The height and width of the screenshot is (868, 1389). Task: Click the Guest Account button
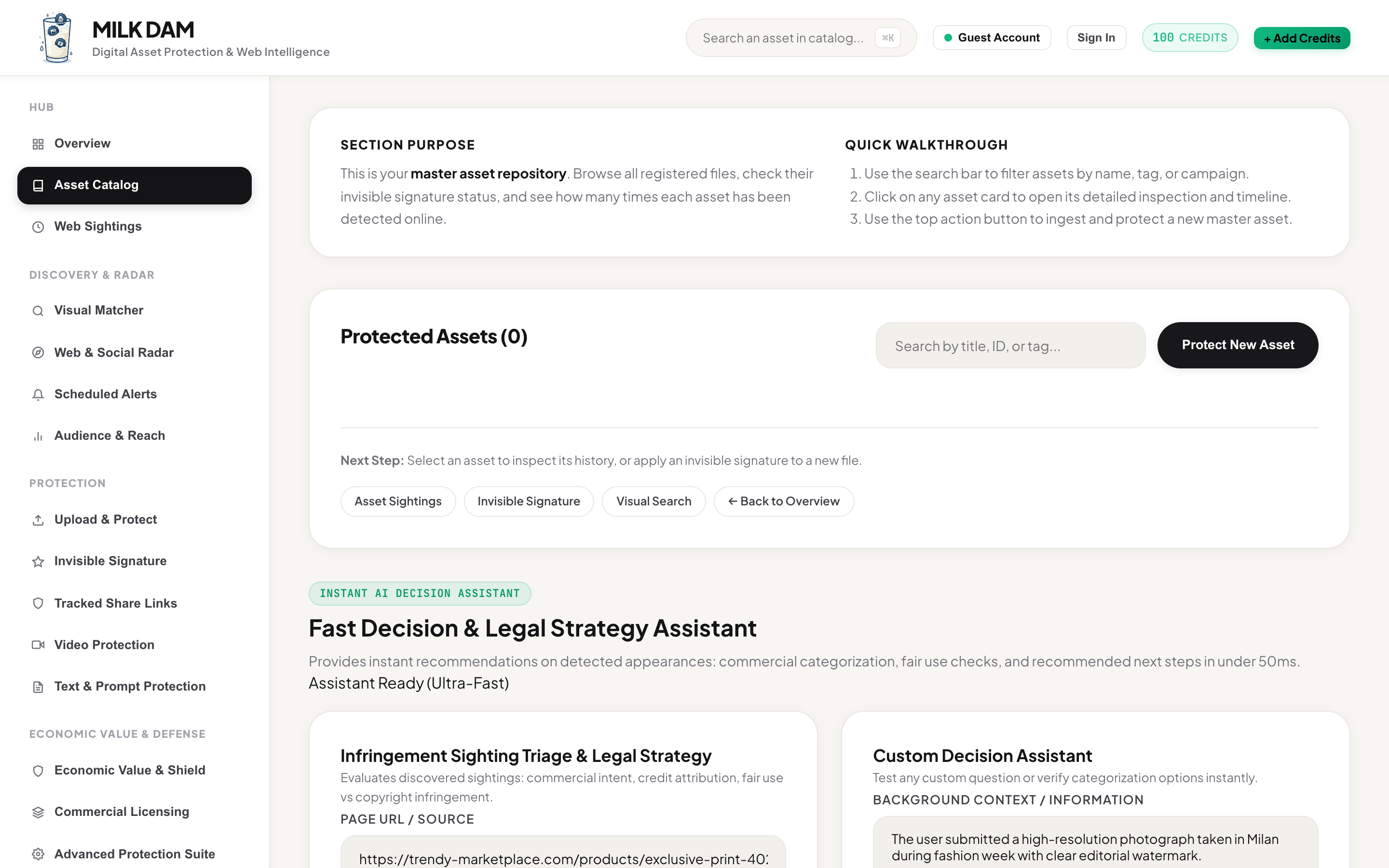(991, 37)
